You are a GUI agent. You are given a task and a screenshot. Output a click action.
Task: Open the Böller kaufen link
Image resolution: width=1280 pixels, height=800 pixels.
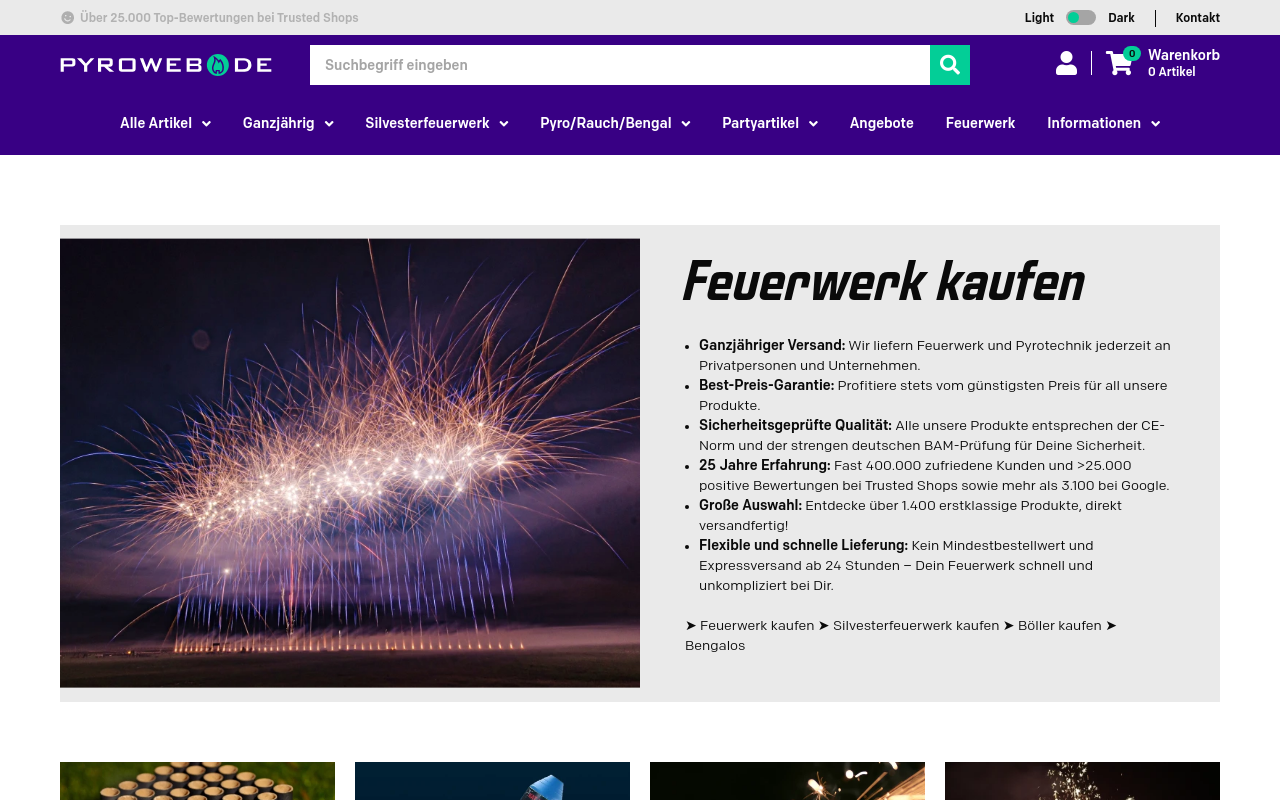point(1059,625)
